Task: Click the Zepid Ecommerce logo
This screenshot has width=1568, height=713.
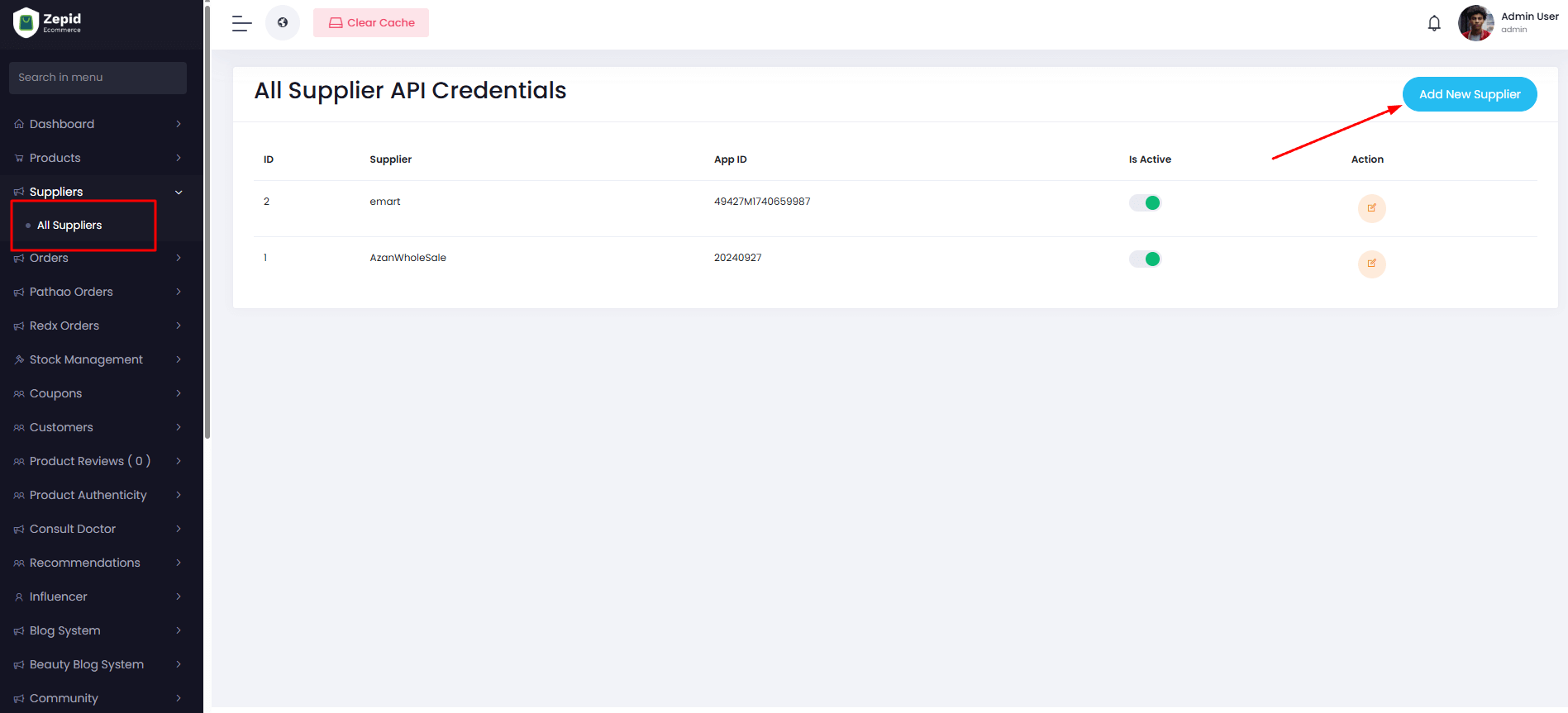Action: (x=48, y=22)
